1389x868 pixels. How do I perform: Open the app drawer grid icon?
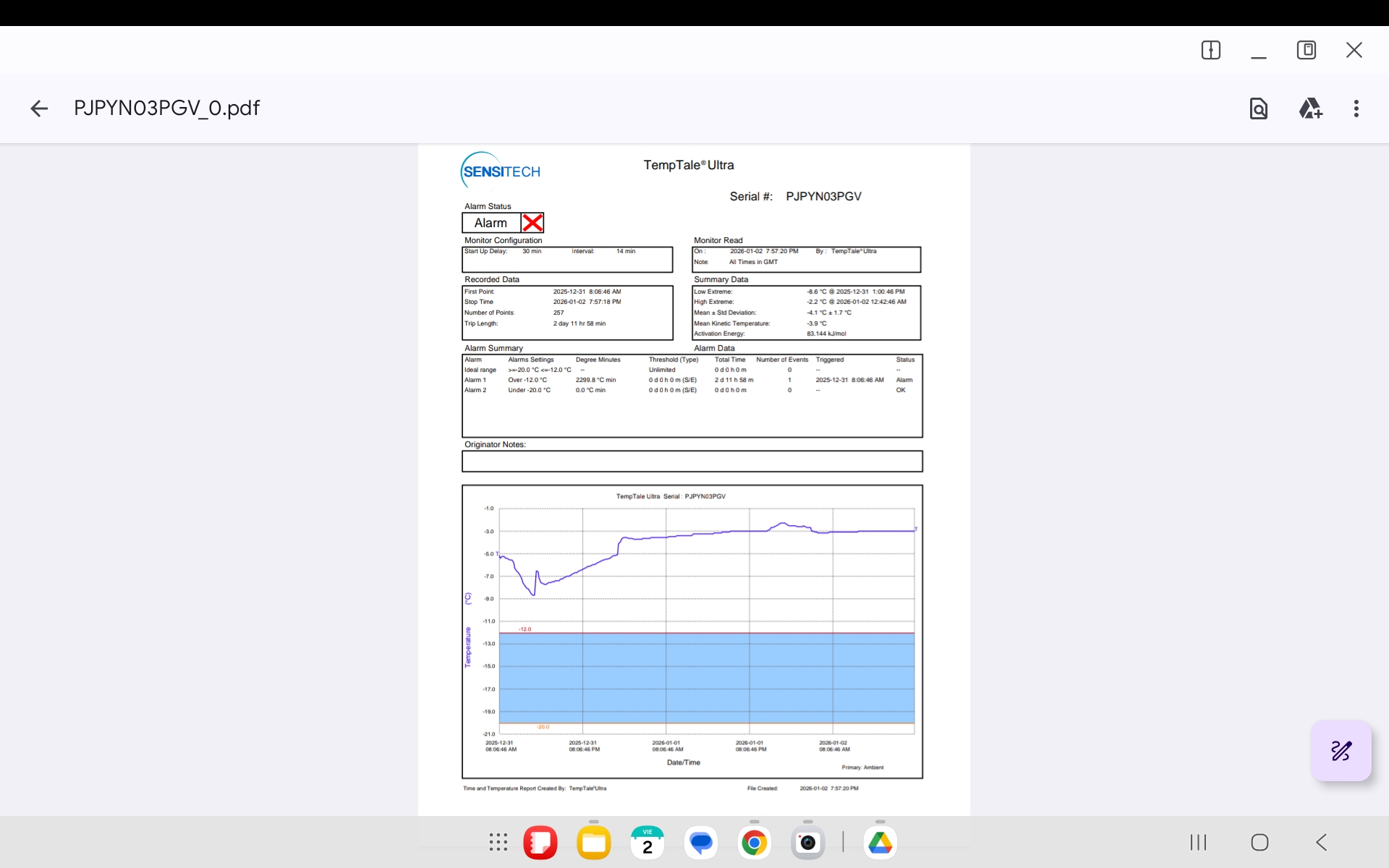pos(498,842)
